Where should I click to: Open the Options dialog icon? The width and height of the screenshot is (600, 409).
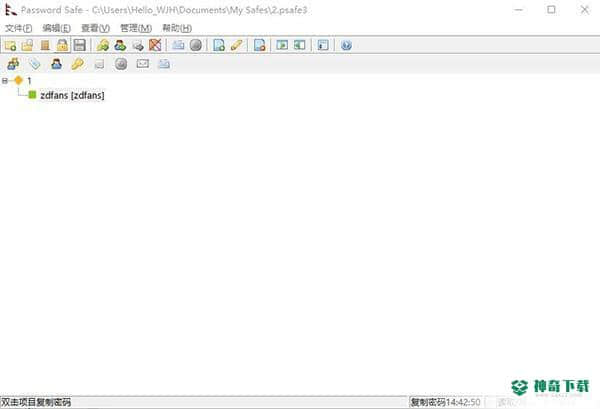click(x=323, y=45)
